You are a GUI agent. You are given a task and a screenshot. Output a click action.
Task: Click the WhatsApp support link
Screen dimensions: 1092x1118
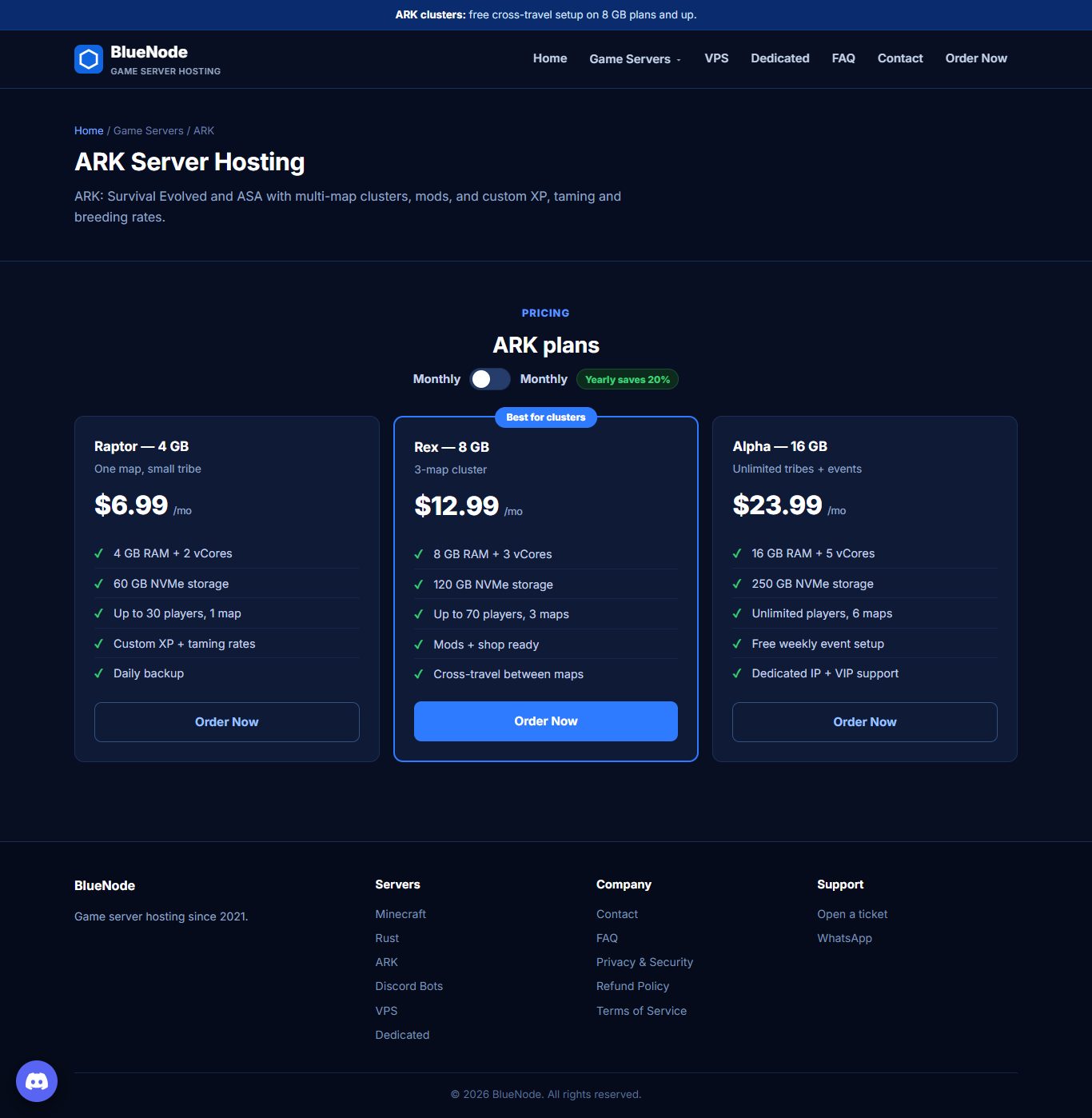click(844, 938)
